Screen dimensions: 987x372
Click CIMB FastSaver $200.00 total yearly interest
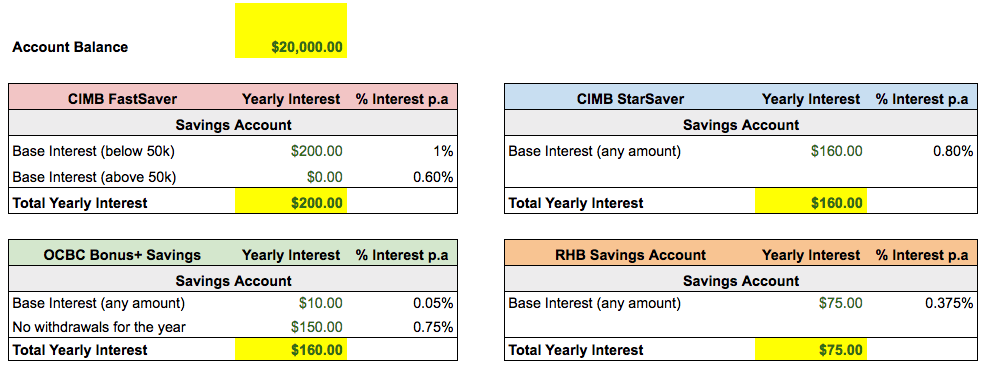point(291,203)
